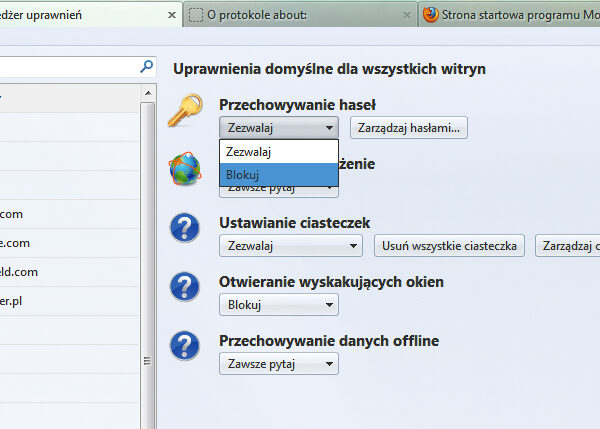Close the permissions manager tab
Viewport: 600px width, 429px height.
171,15
